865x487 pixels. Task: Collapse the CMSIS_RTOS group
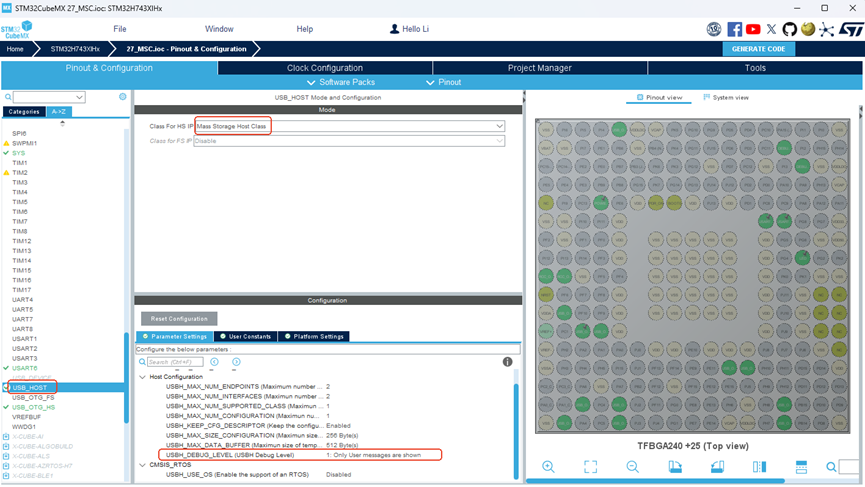pos(142,465)
